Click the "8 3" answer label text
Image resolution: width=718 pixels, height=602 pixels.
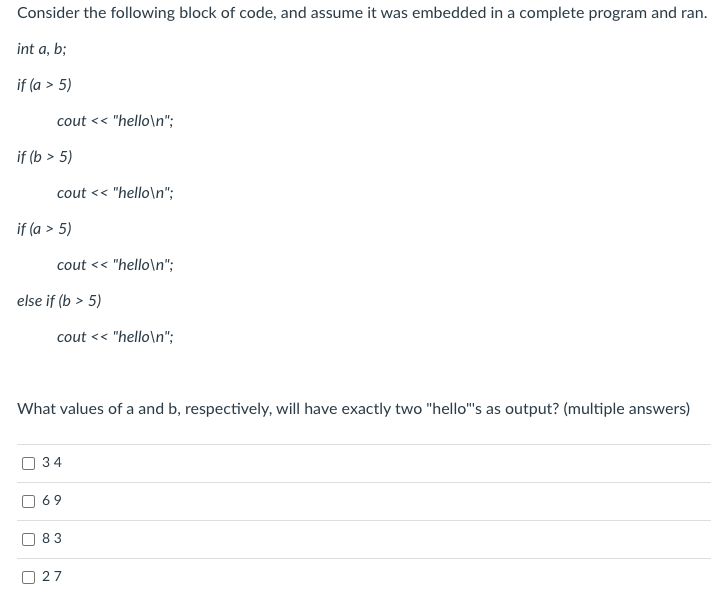(52, 539)
